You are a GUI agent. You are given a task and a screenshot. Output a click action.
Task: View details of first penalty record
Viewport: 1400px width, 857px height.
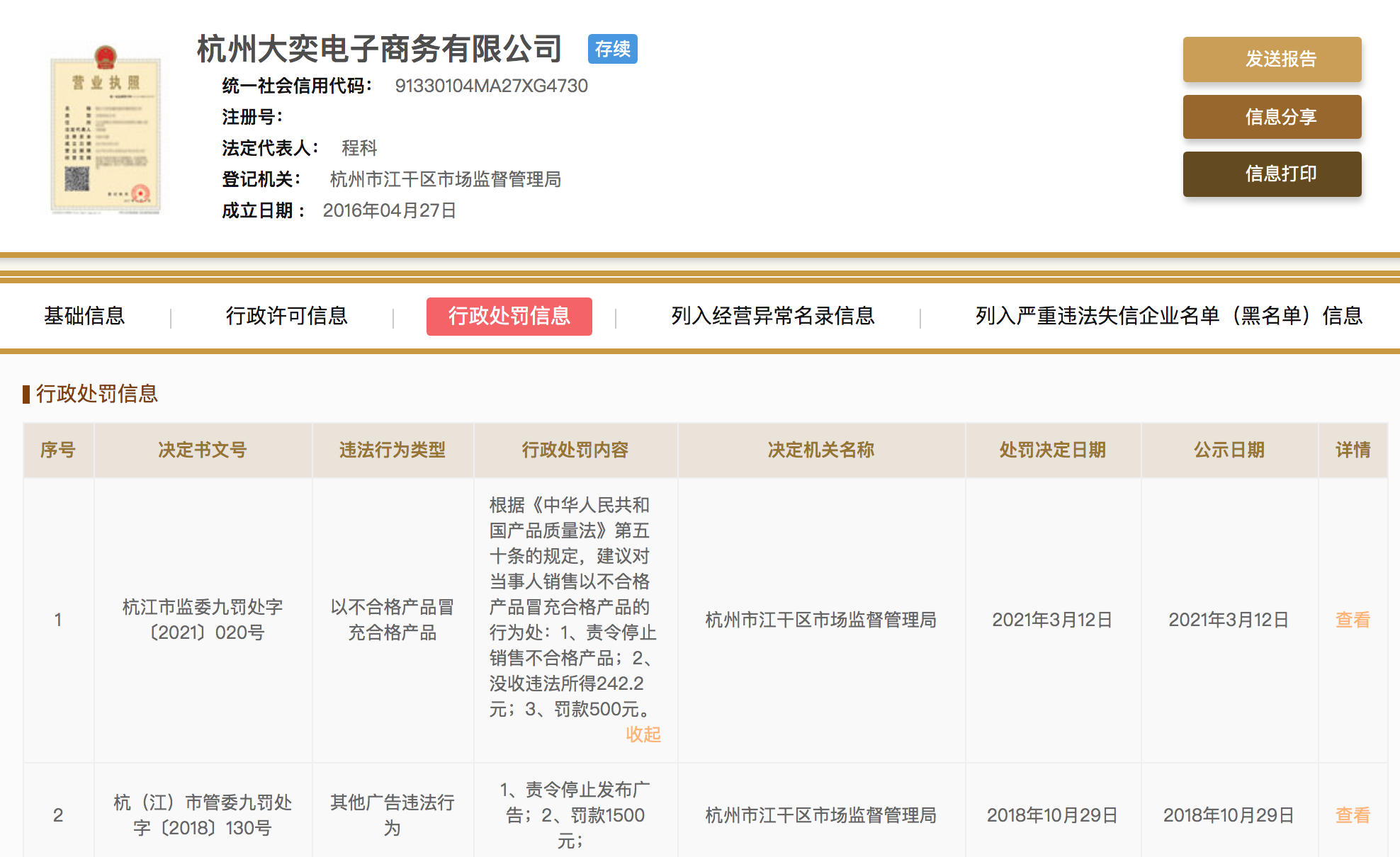pos(1352,620)
